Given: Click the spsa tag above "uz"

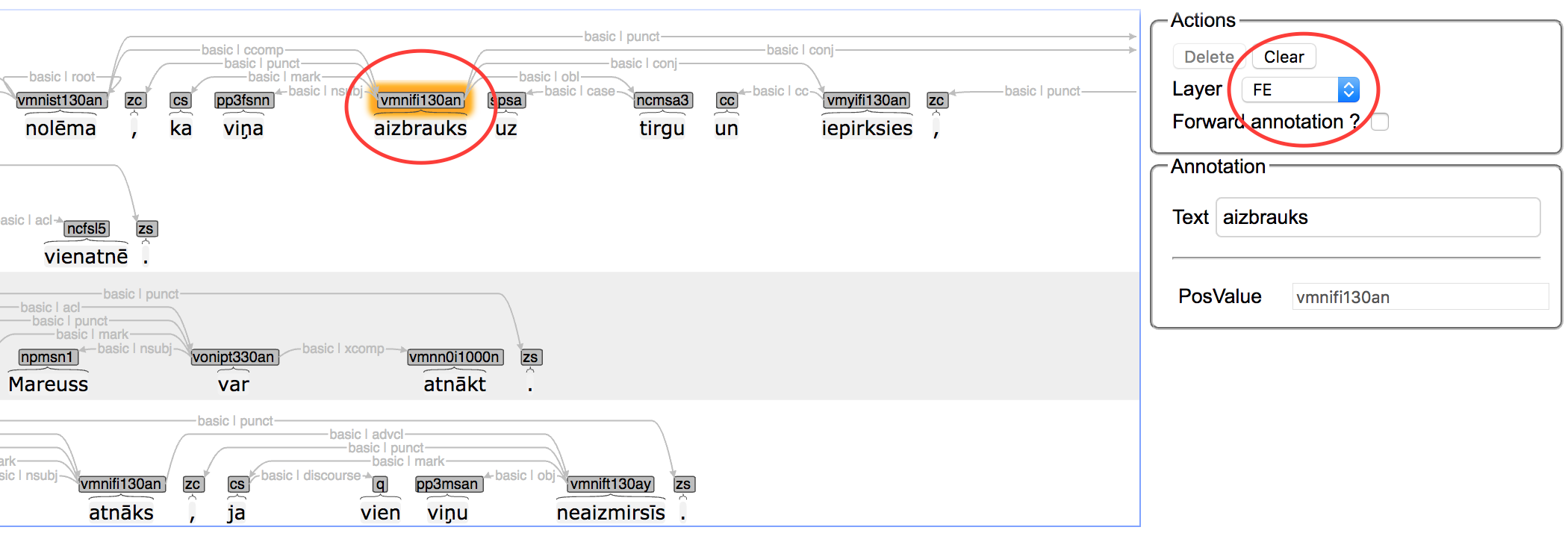Looking at the screenshot, I should click(506, 99).
